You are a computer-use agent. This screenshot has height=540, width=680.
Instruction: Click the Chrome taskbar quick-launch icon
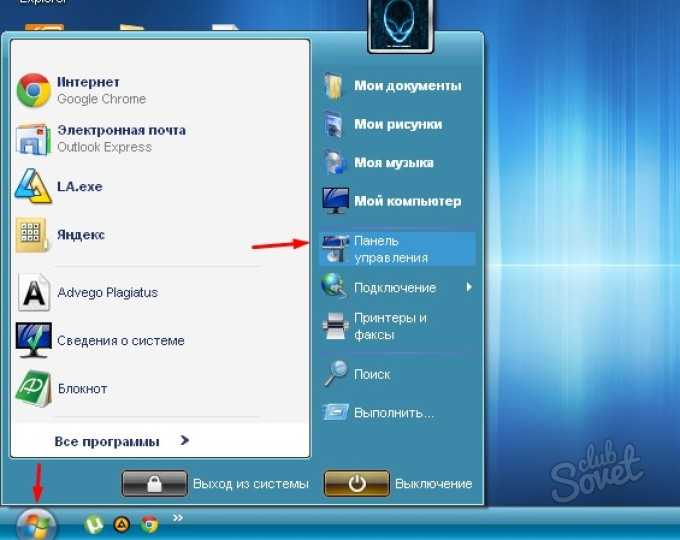149,525
